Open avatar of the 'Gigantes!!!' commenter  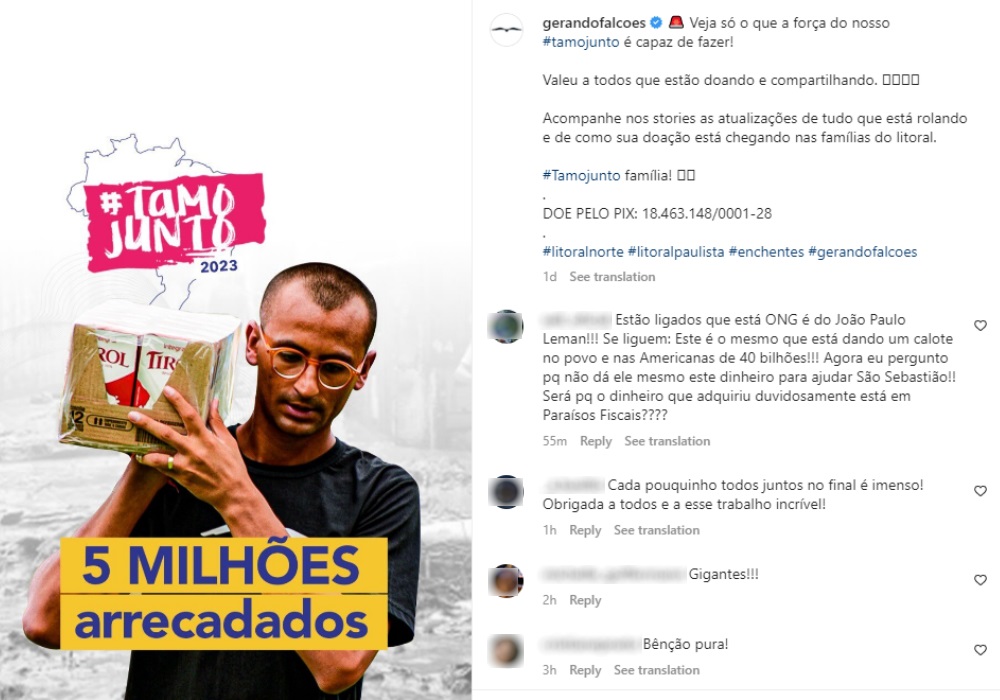pos(506,581)
